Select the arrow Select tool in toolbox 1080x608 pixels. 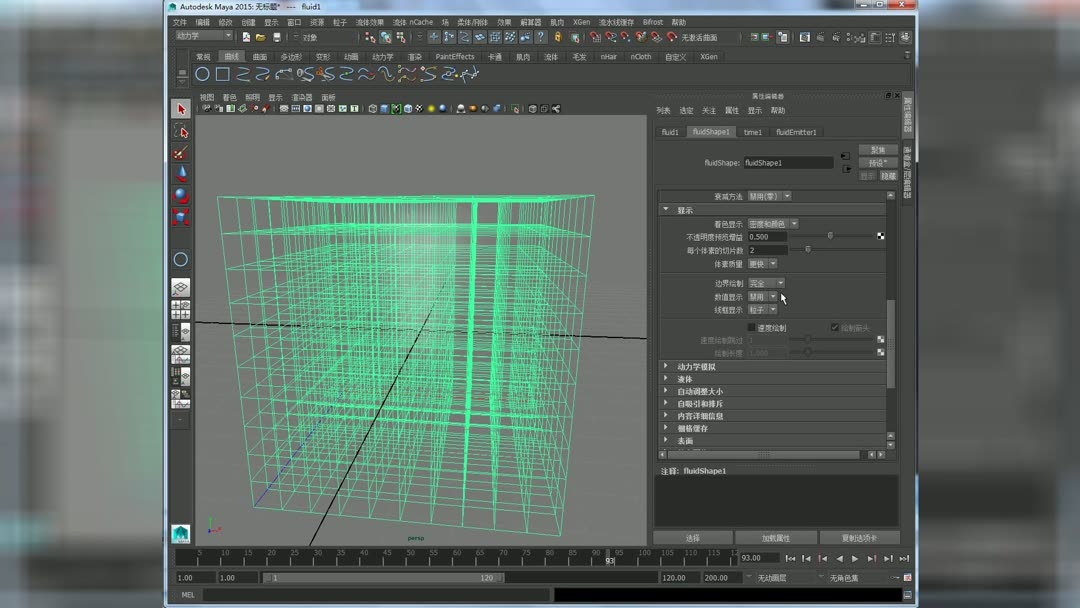[181, 109]
